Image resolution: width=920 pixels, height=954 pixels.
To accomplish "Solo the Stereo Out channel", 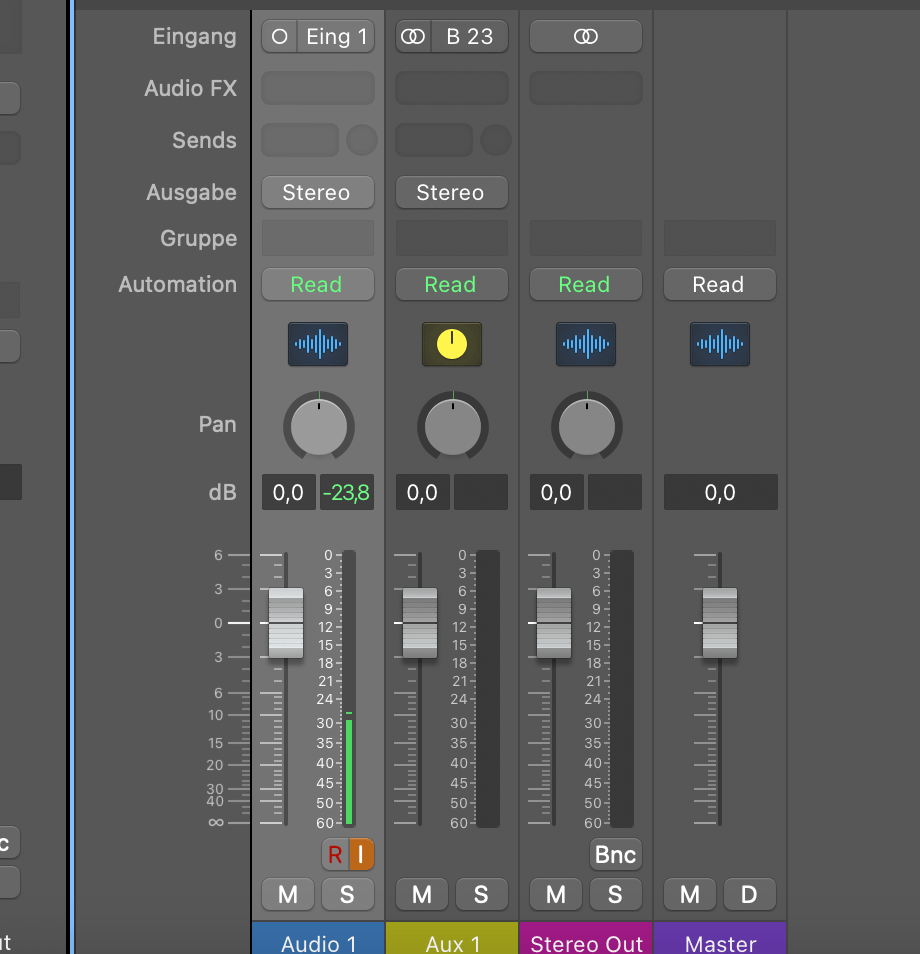I will (x=616, y=894).
